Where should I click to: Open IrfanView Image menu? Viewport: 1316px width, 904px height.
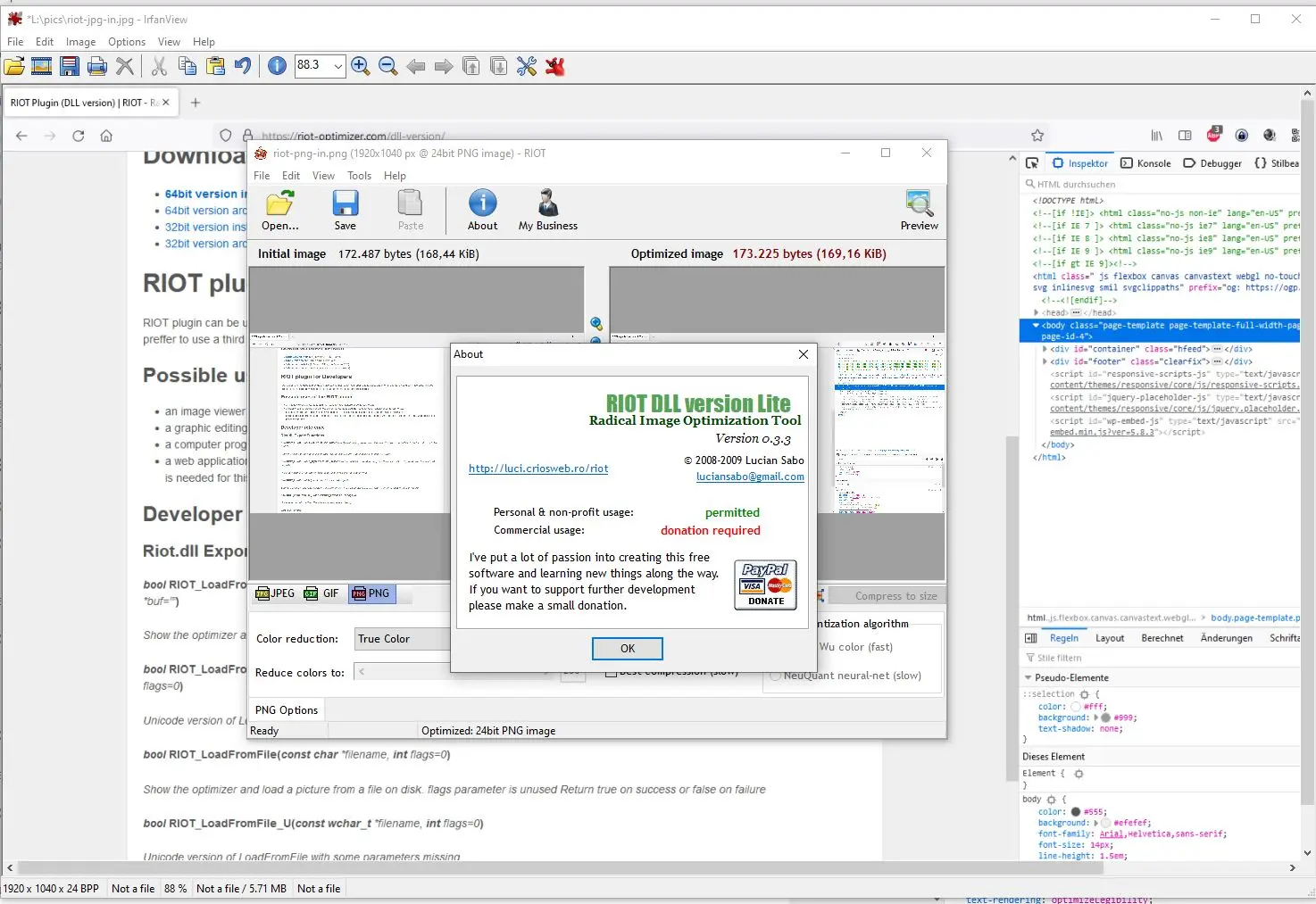pyautogui.click(x=80, y=42)
